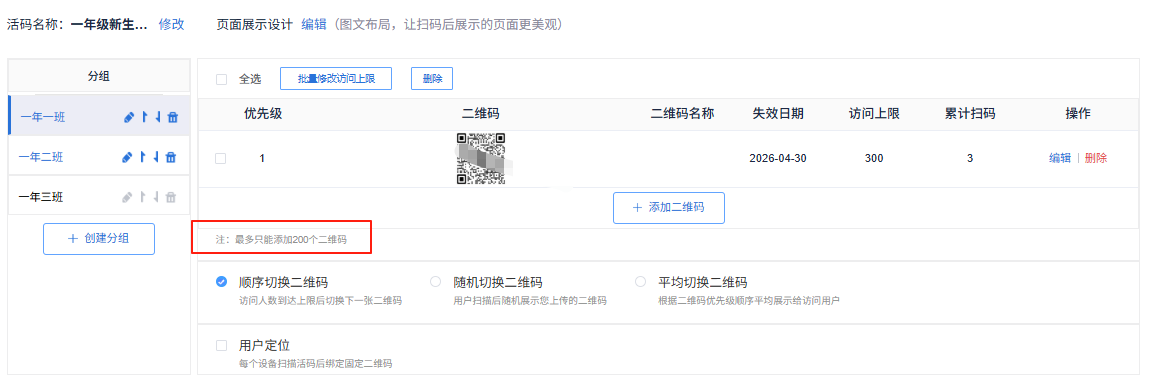Tick the checkbox for priority 1 row
Image resolution: width=1153 pixels, height=388 pixels.
click(x=221, y=158)
